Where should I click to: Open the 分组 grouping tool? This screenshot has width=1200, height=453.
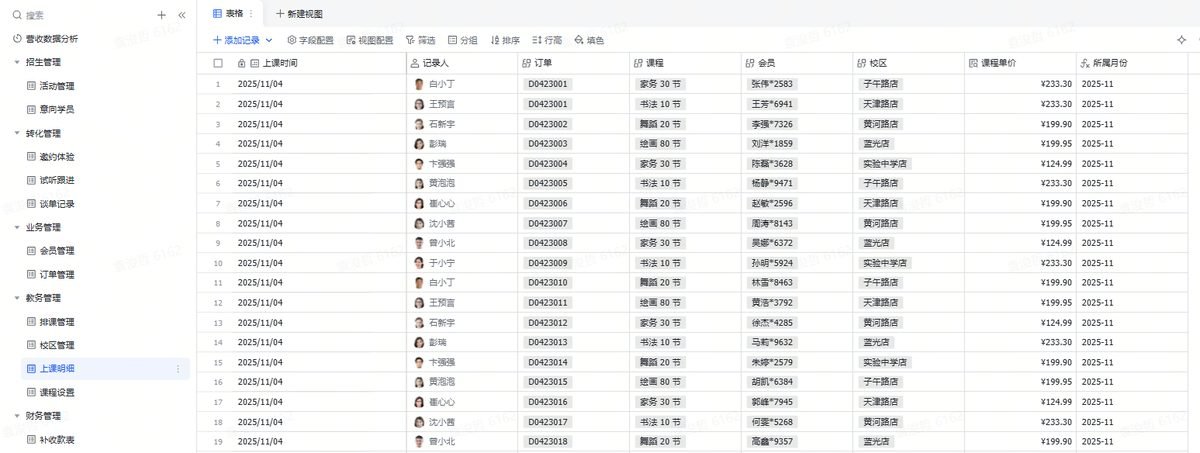point(462,40)
